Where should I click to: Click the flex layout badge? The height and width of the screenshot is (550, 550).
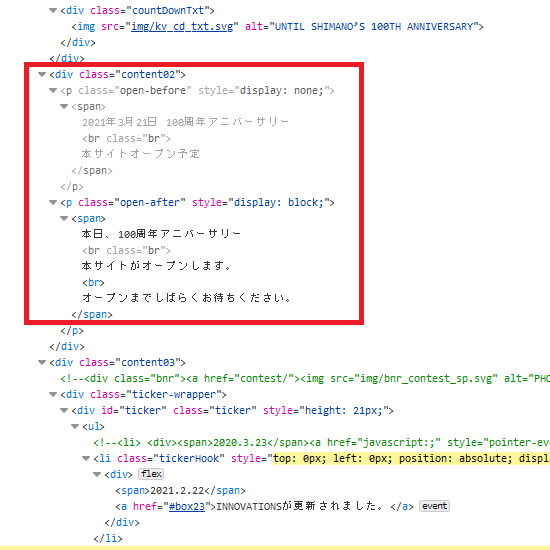pyautogui.click(x=151, y=474)
